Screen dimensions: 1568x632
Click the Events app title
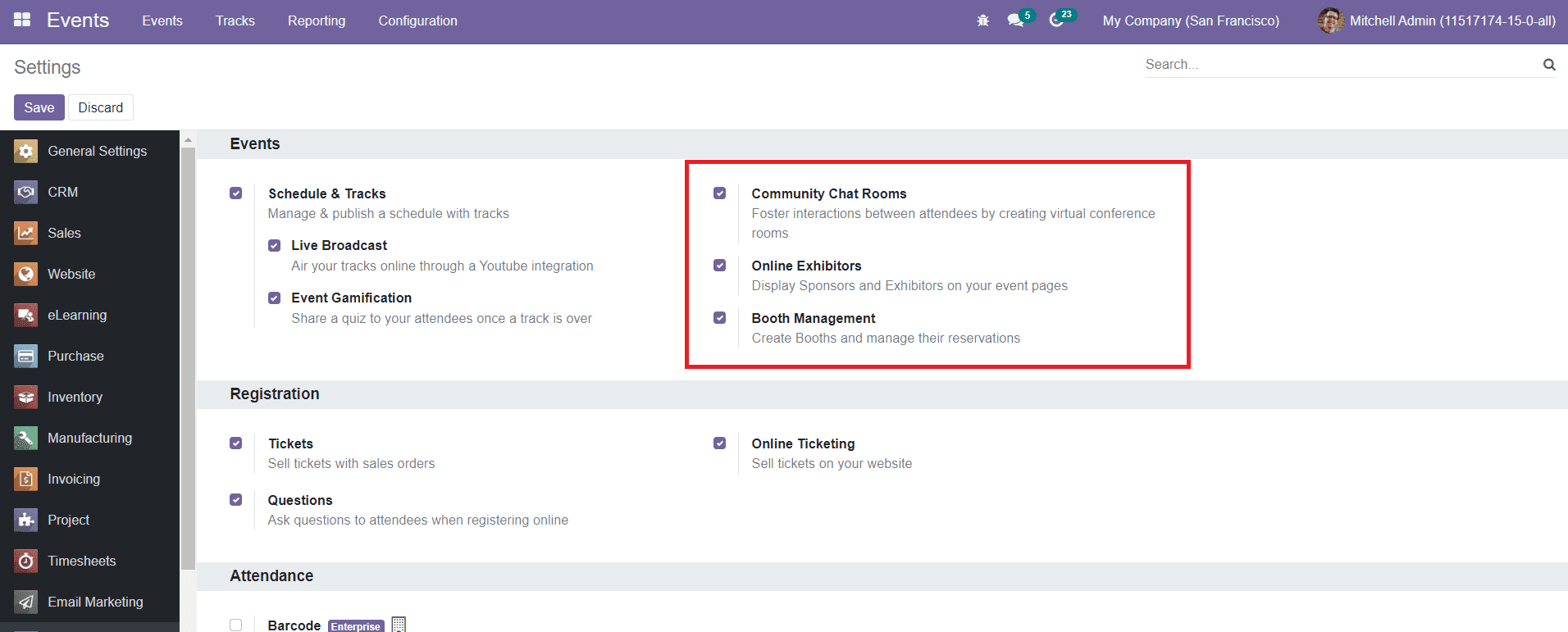[78, 20]
